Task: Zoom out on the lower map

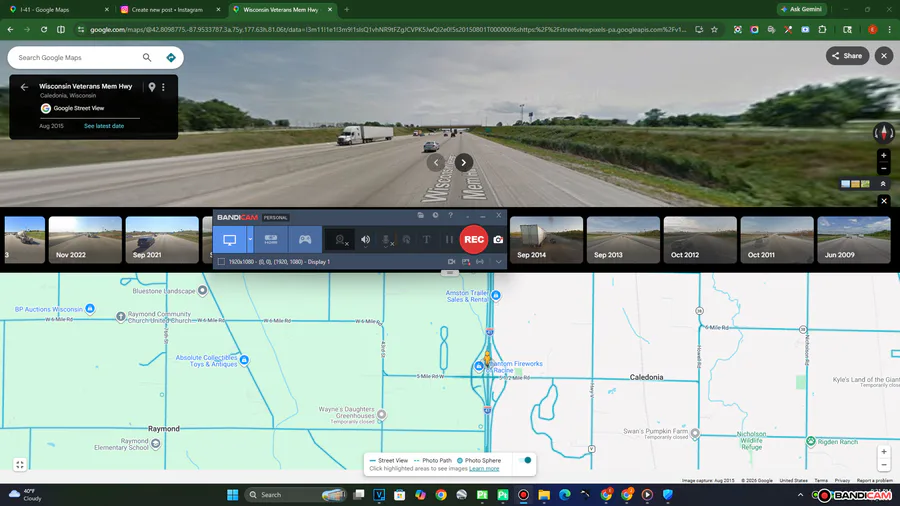Action: click(884, 465)
